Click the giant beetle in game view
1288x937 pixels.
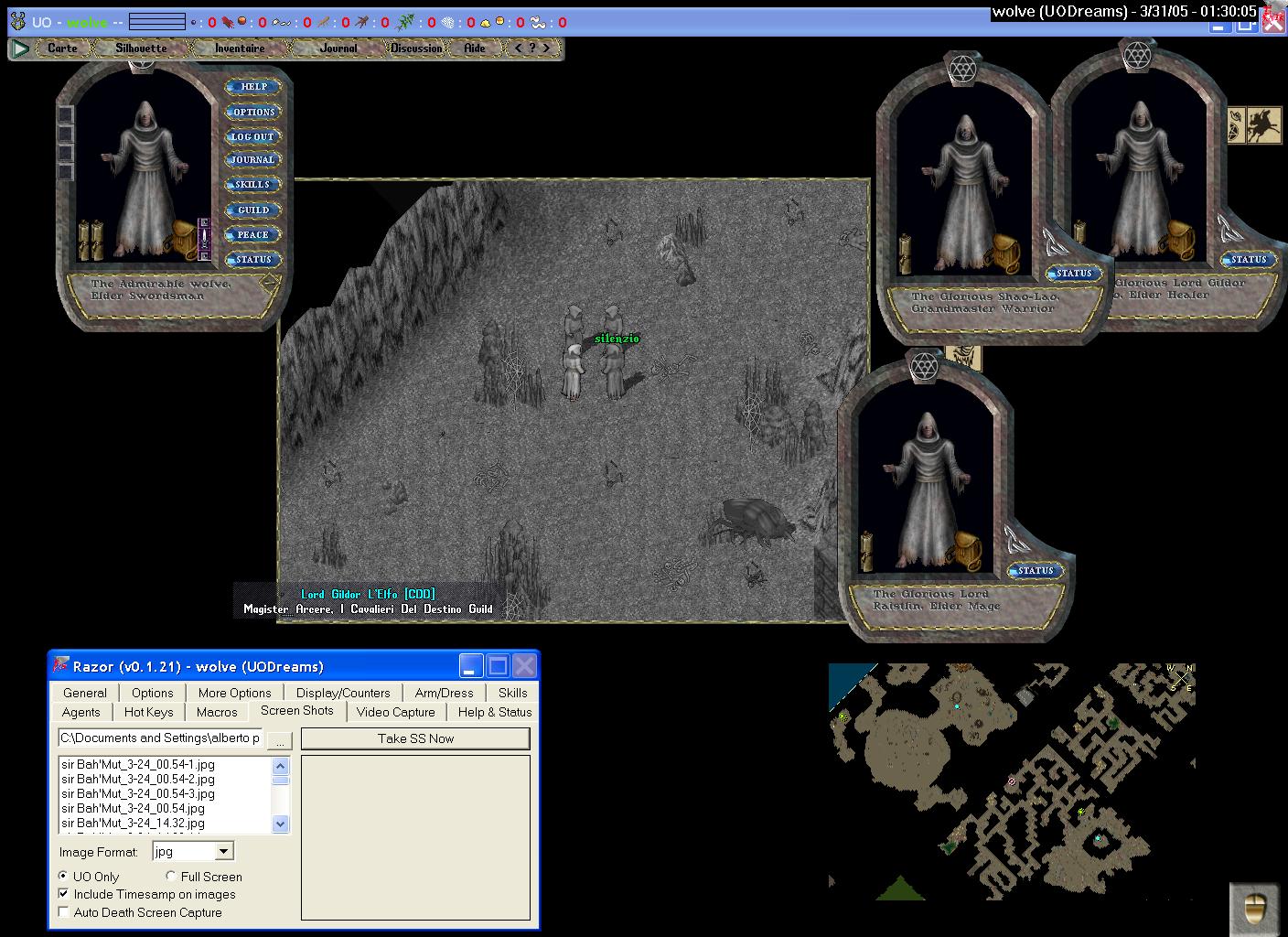click(x=752, y=523)
